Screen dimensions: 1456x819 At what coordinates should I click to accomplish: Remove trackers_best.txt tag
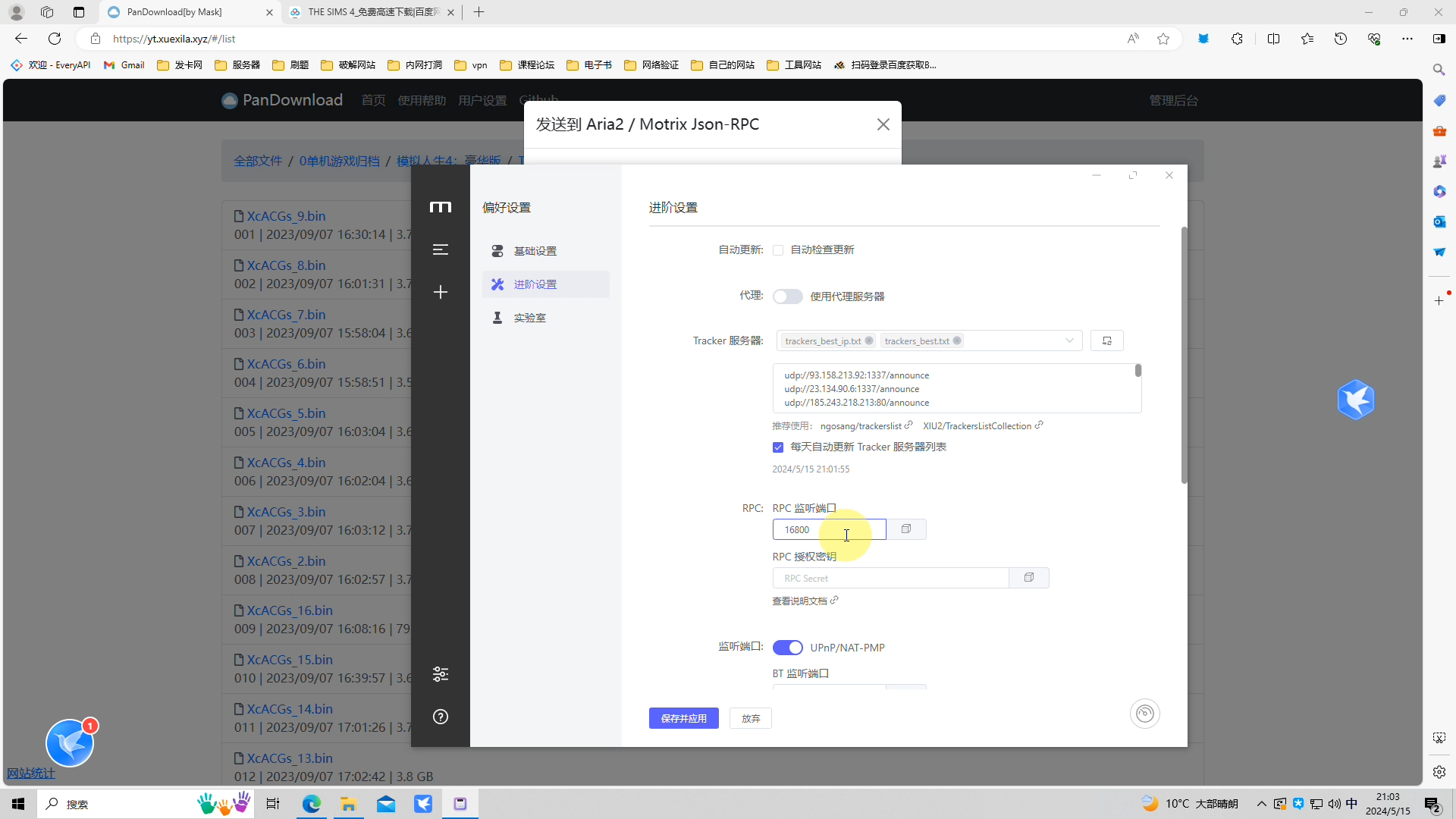957,340
